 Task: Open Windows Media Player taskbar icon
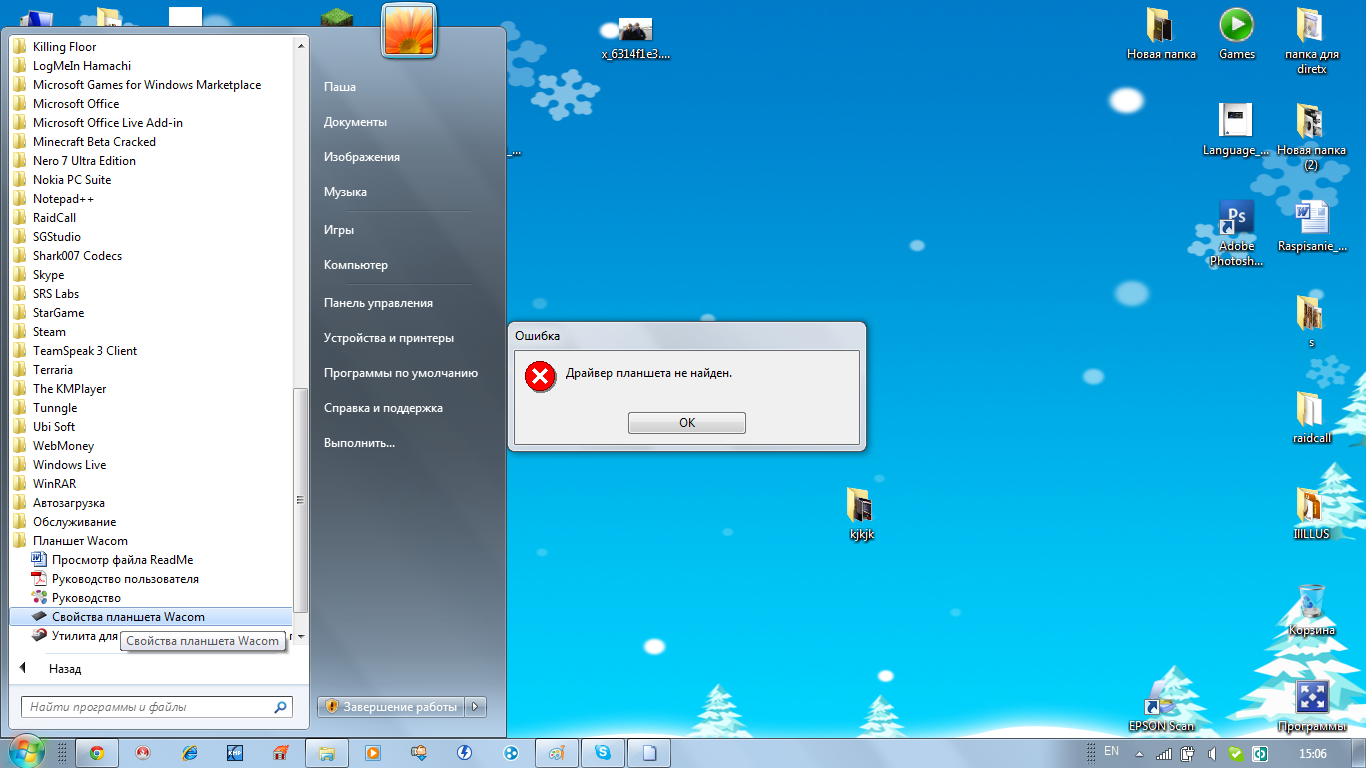point(372,753)
